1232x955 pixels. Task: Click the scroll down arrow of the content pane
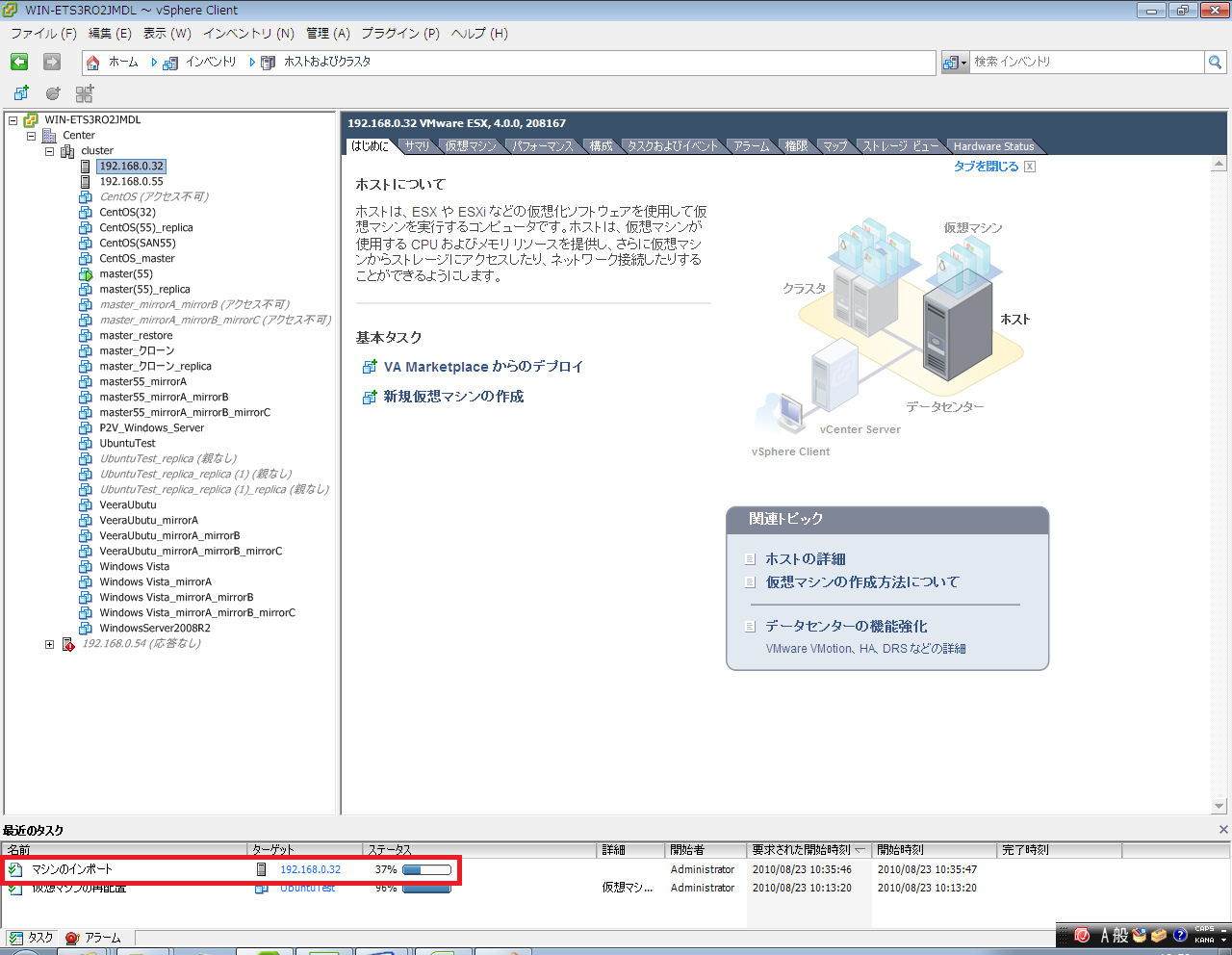[1219, 807]
